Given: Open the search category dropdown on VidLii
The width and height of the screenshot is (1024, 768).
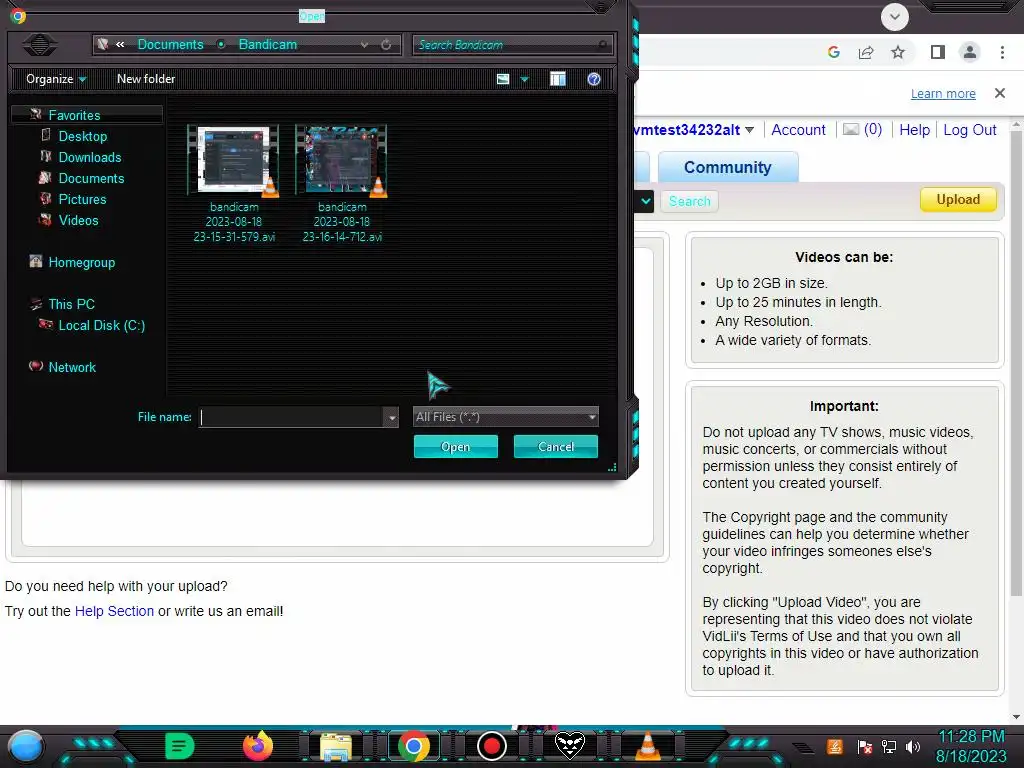Looking at the screenshot, I should (645, 201).
